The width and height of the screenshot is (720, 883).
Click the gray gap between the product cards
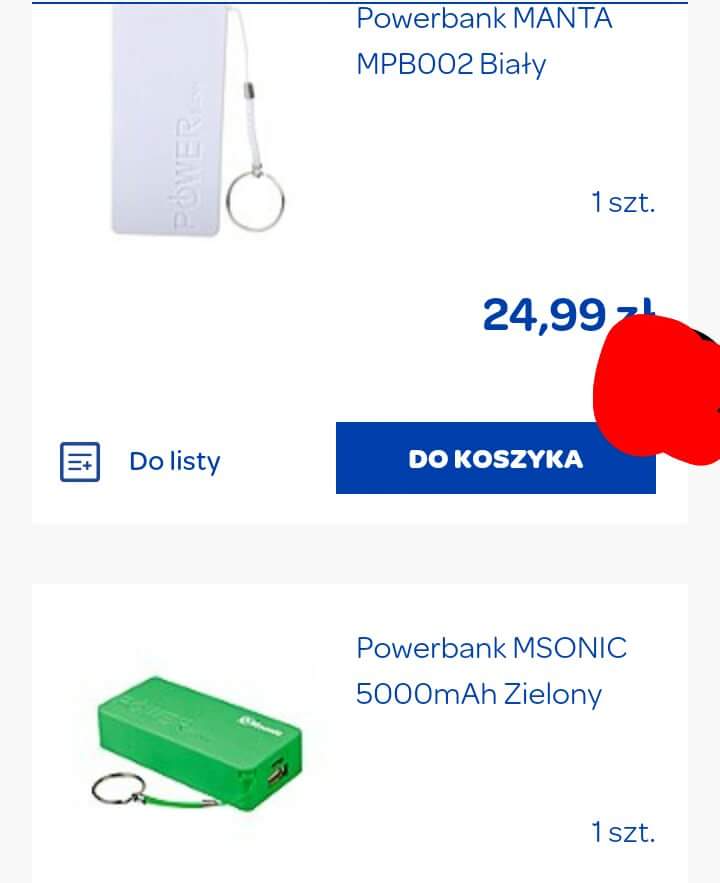[360, 554]
